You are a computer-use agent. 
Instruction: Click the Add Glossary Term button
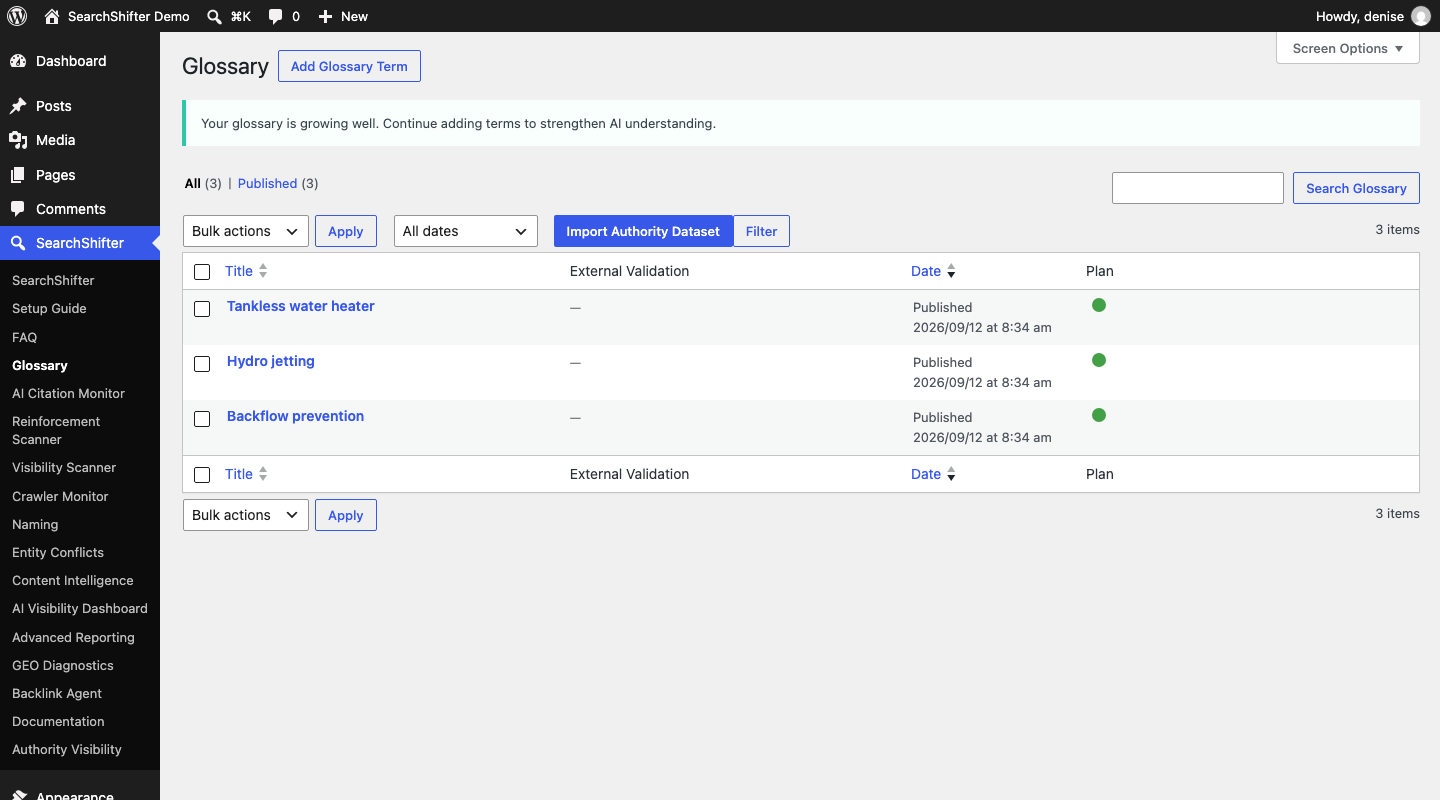349,66
